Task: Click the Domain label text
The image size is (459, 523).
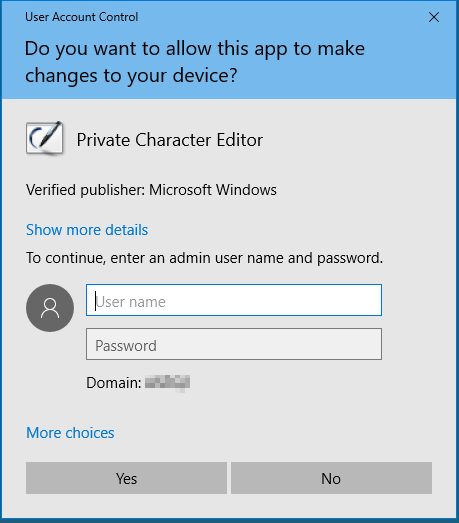Action: click(114, 383)
